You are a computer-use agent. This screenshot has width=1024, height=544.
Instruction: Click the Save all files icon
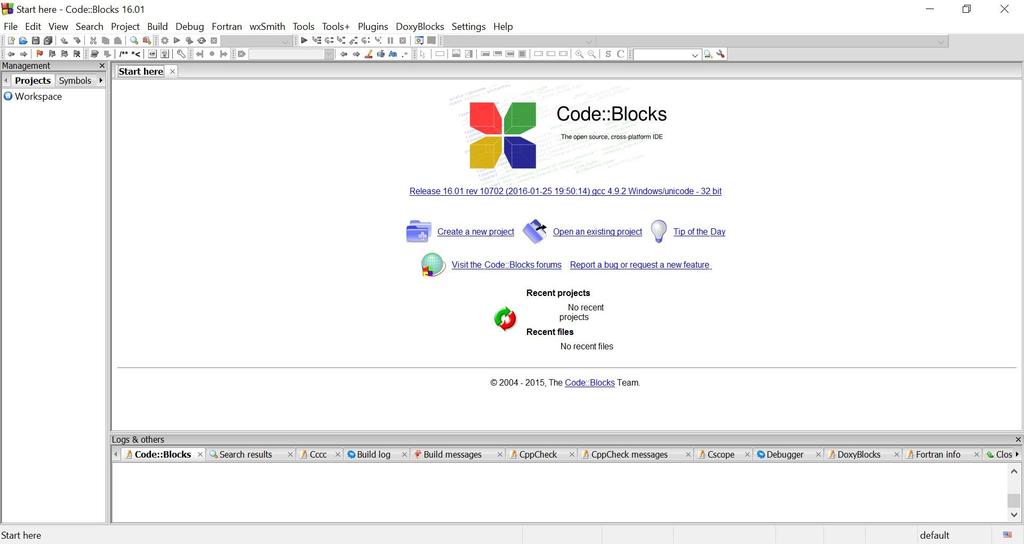(x=48, y=40)
